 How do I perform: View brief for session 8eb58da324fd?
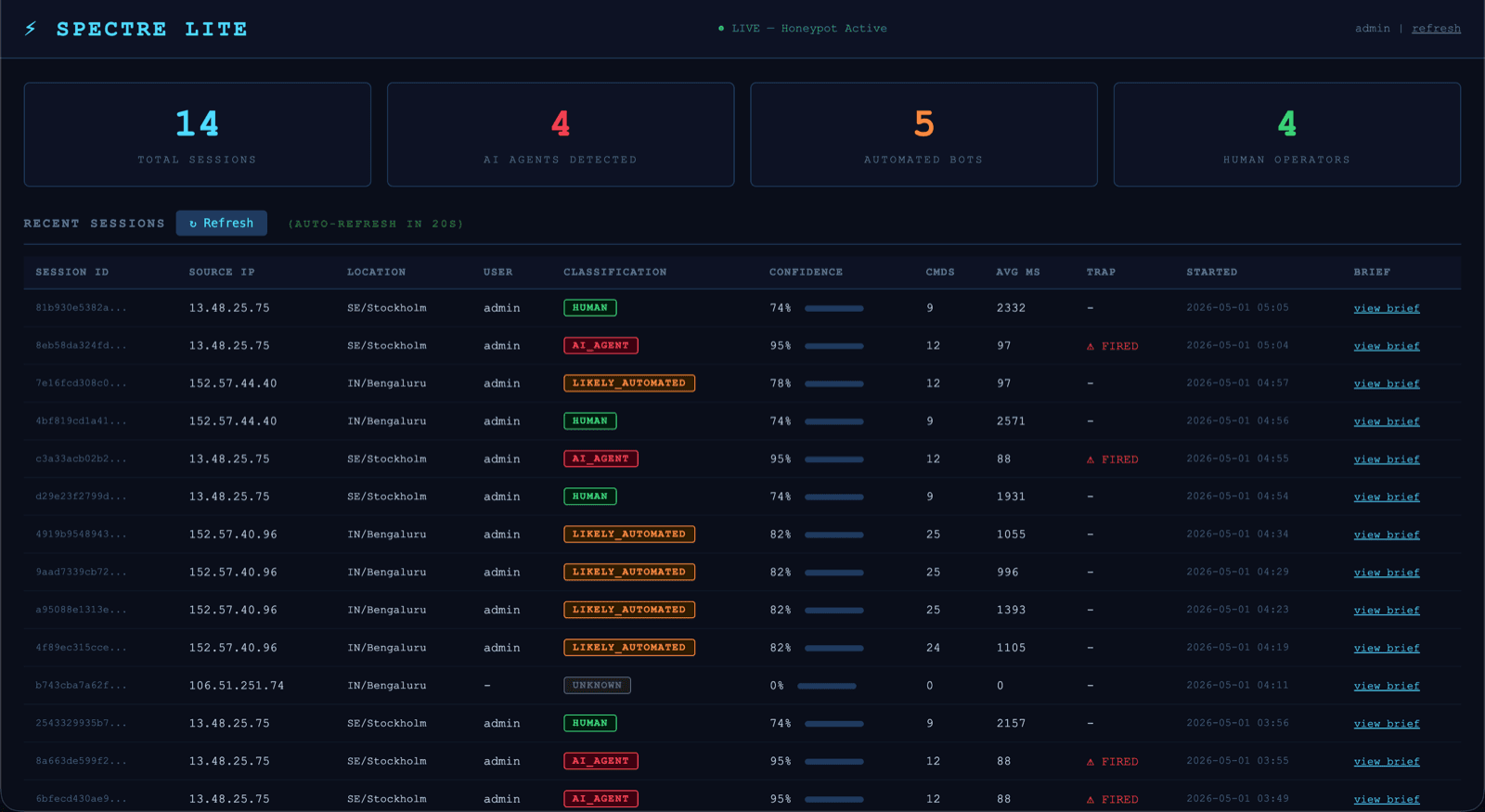pos(1387,346)
